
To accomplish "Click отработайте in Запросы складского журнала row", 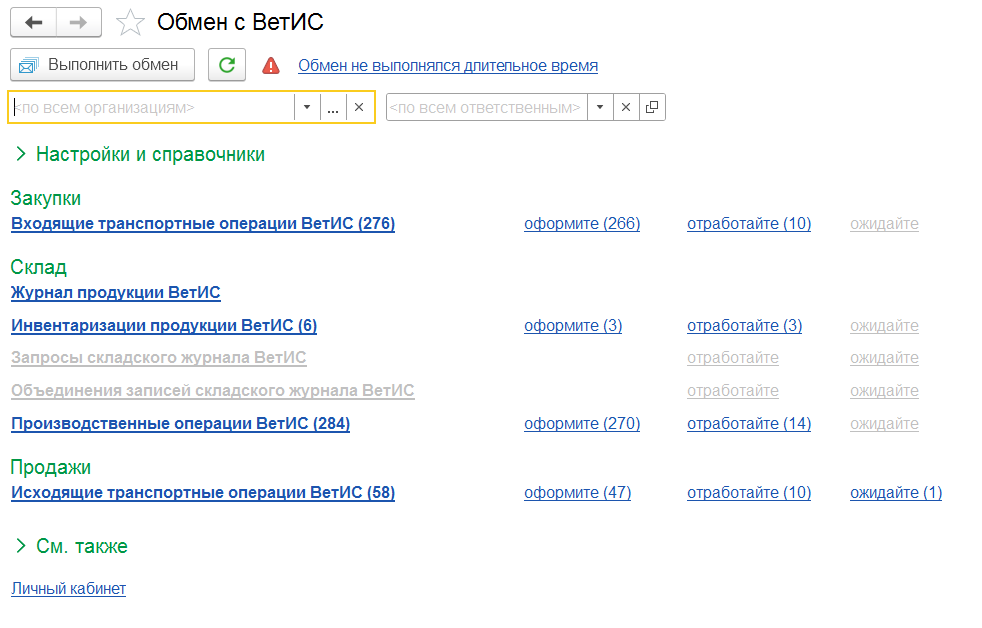I will pyautogui.click(x=733, y=358).
